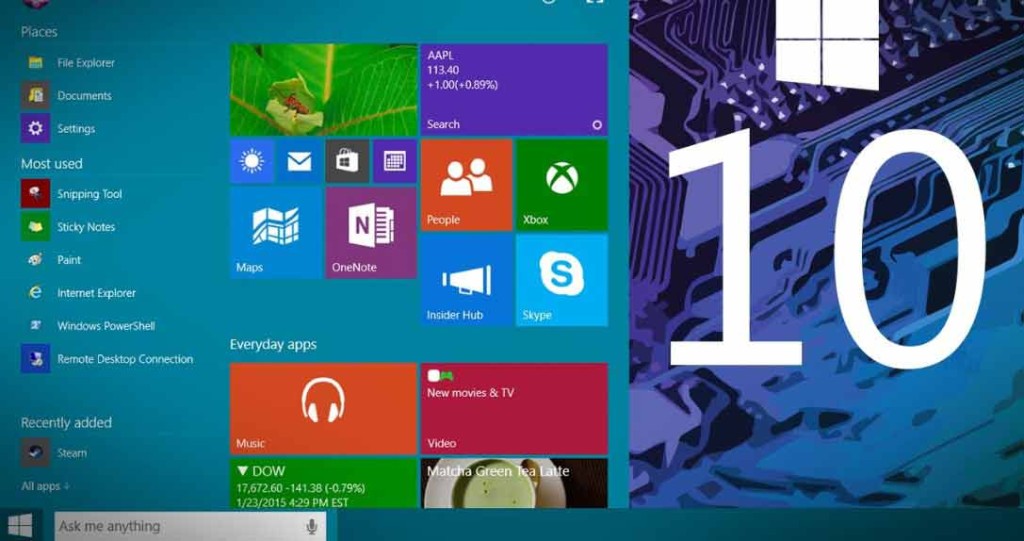Click the microphone icon in search box
The width and height of the screenshot is (1024, 541).
[312, 526]
